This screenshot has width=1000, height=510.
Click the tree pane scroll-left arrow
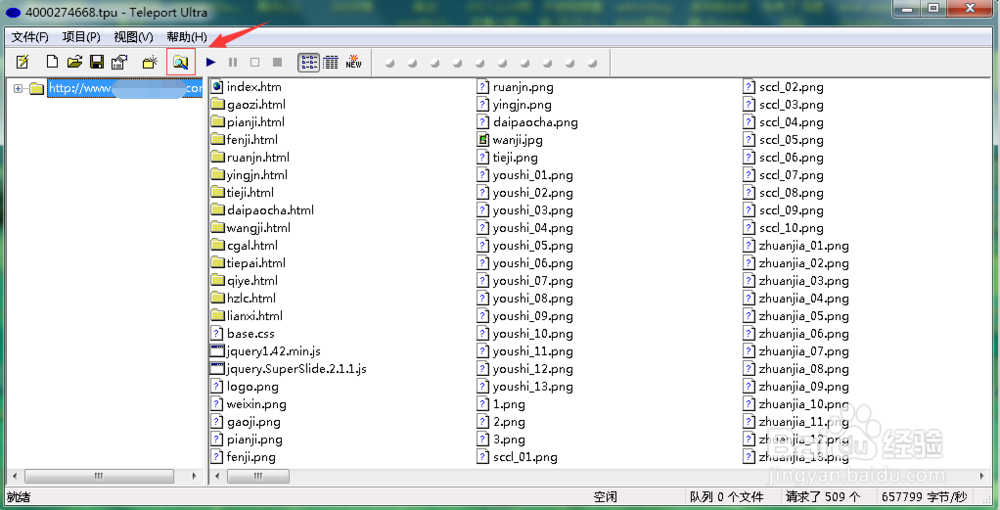click(x=15, y=476)
